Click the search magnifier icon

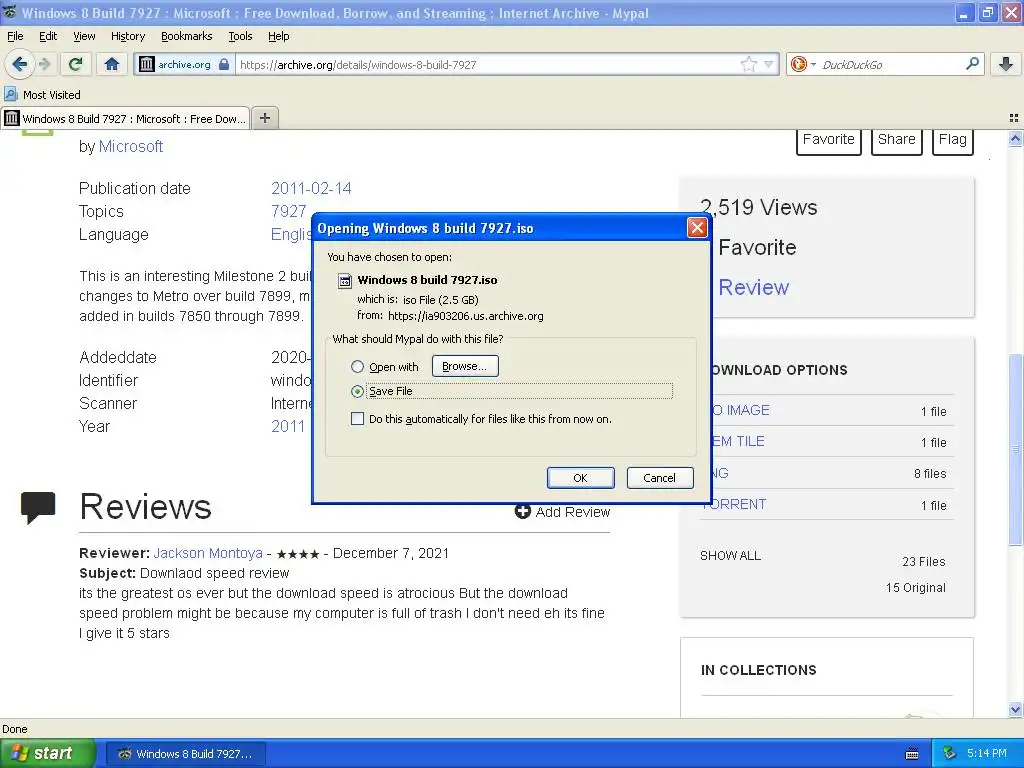pyautogui.click(x=972, y=64)
